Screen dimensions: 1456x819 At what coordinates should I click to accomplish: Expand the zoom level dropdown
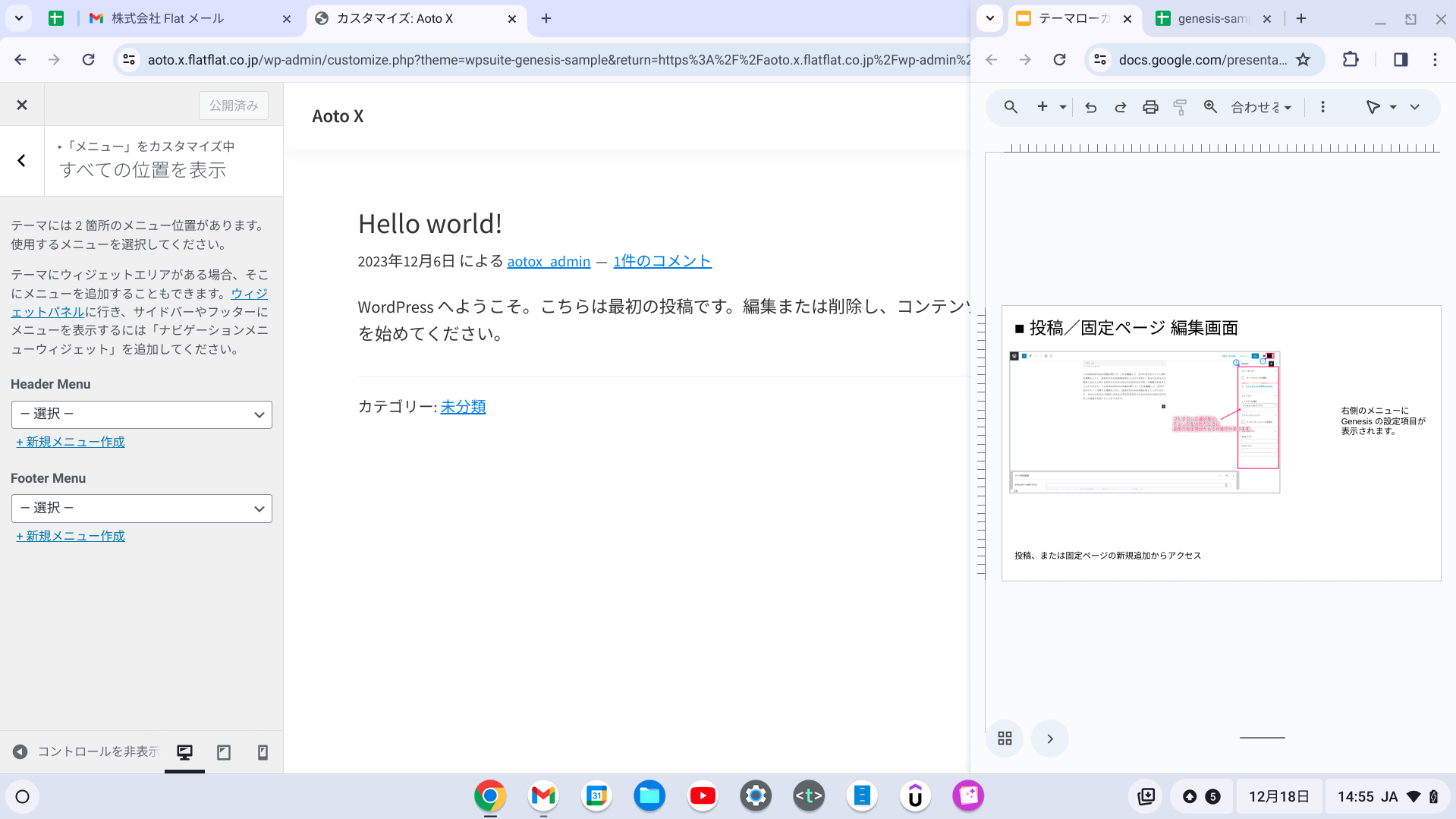(x=1261, y=107)
